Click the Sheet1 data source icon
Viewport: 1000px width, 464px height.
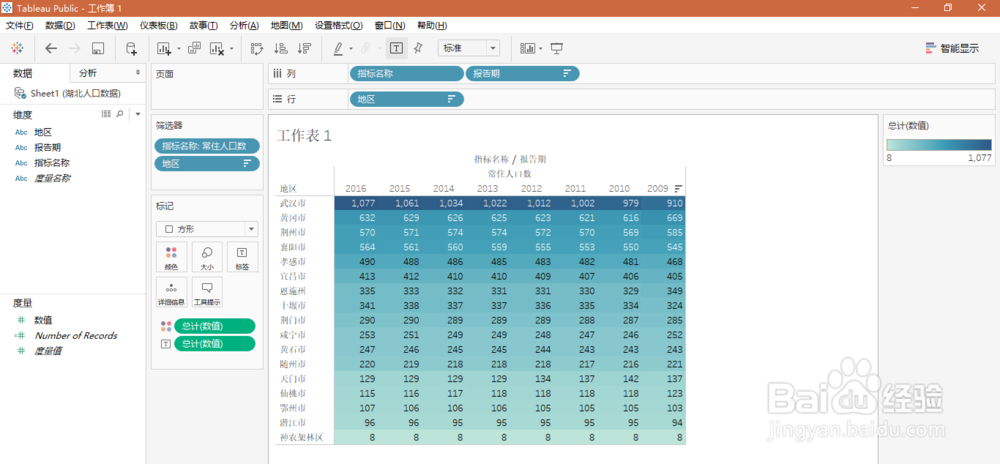[x=20, y=93]
